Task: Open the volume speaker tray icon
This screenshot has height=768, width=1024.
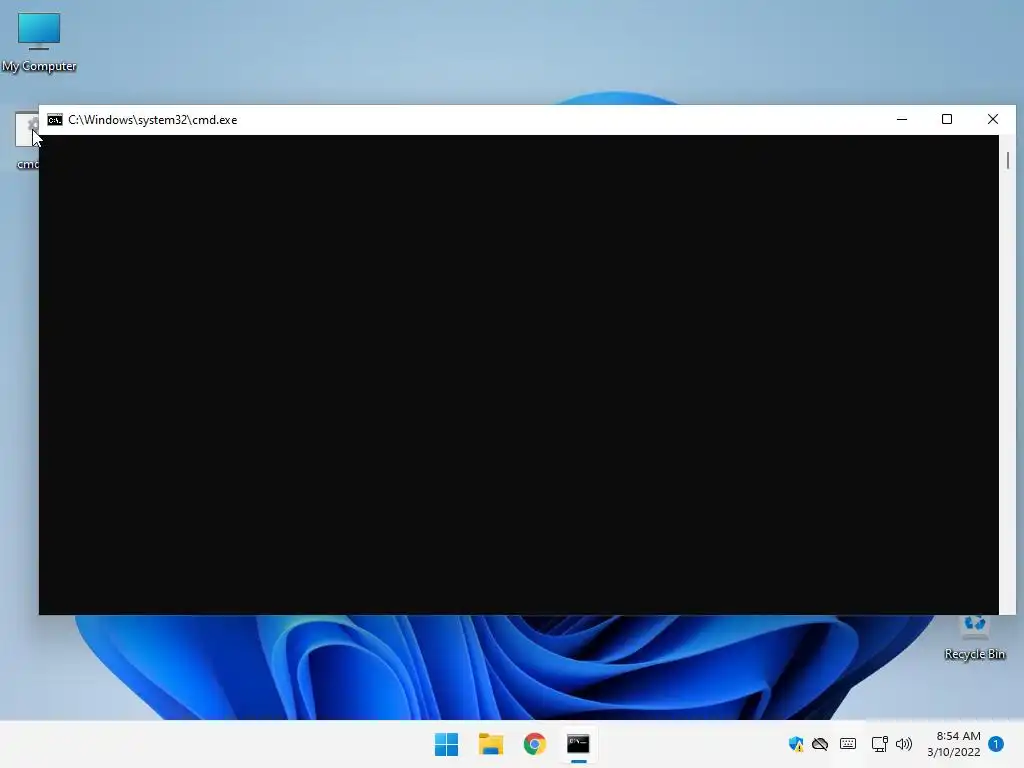Action: 904,744
